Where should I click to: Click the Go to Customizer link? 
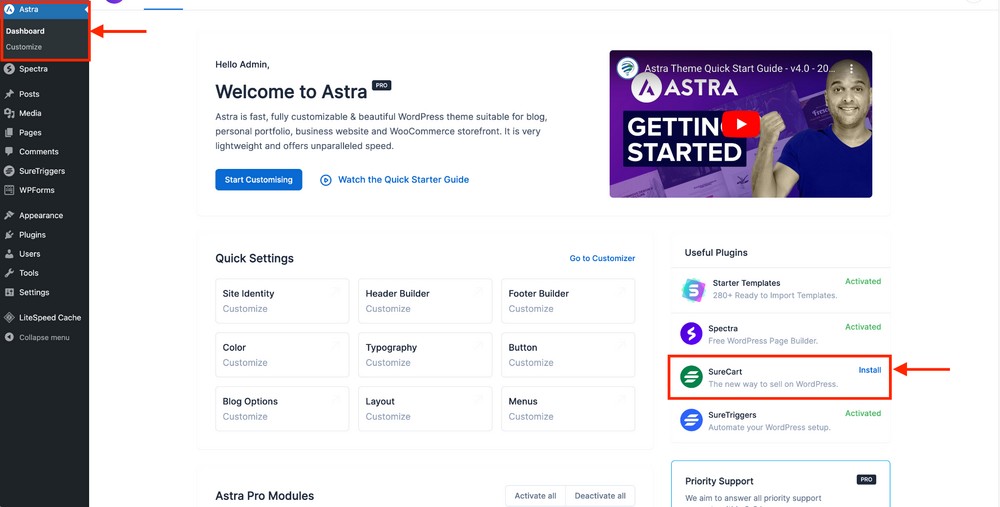[602, 258]
